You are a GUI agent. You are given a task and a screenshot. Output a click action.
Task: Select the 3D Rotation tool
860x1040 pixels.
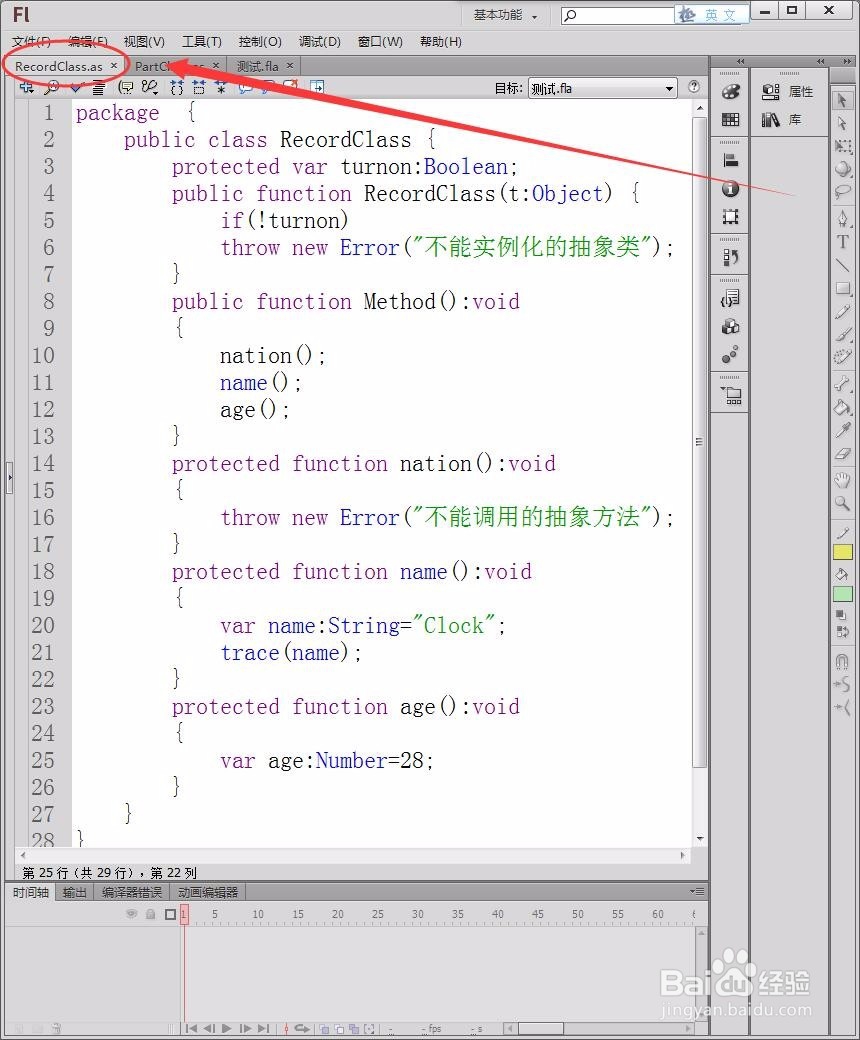tap(842, 168)
